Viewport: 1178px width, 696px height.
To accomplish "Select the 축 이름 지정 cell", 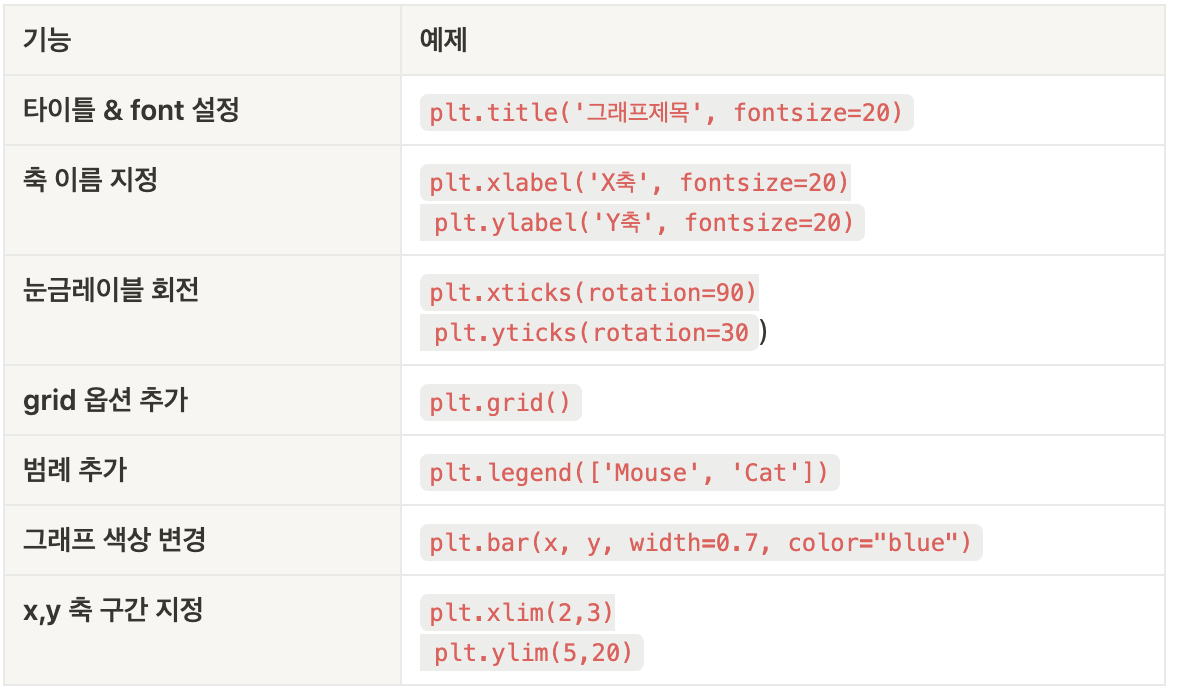I will point(202,200).
